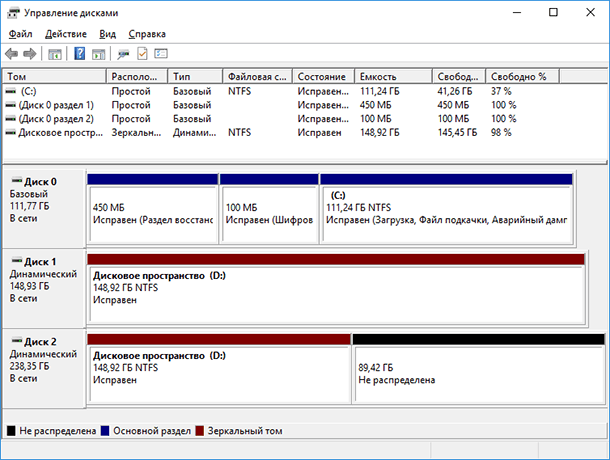Sort by the Состояние column header
610x460 pixels.
(x=324, y=77)
